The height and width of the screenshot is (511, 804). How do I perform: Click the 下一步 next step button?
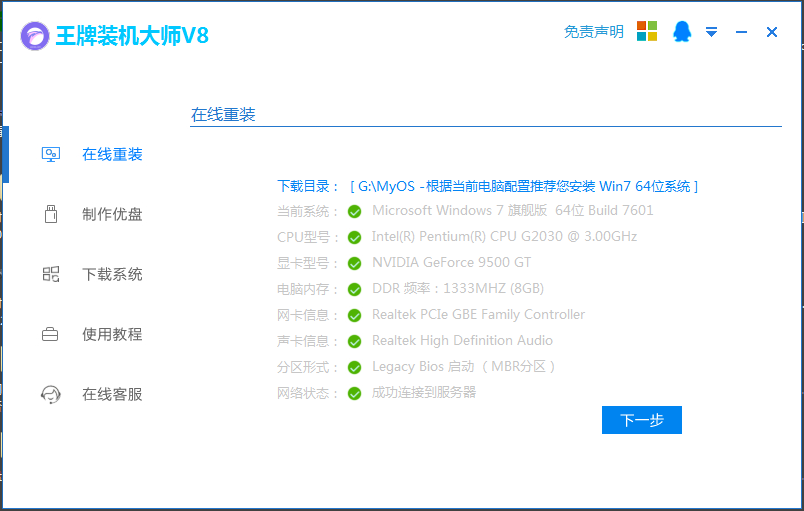tap(641, 420)
